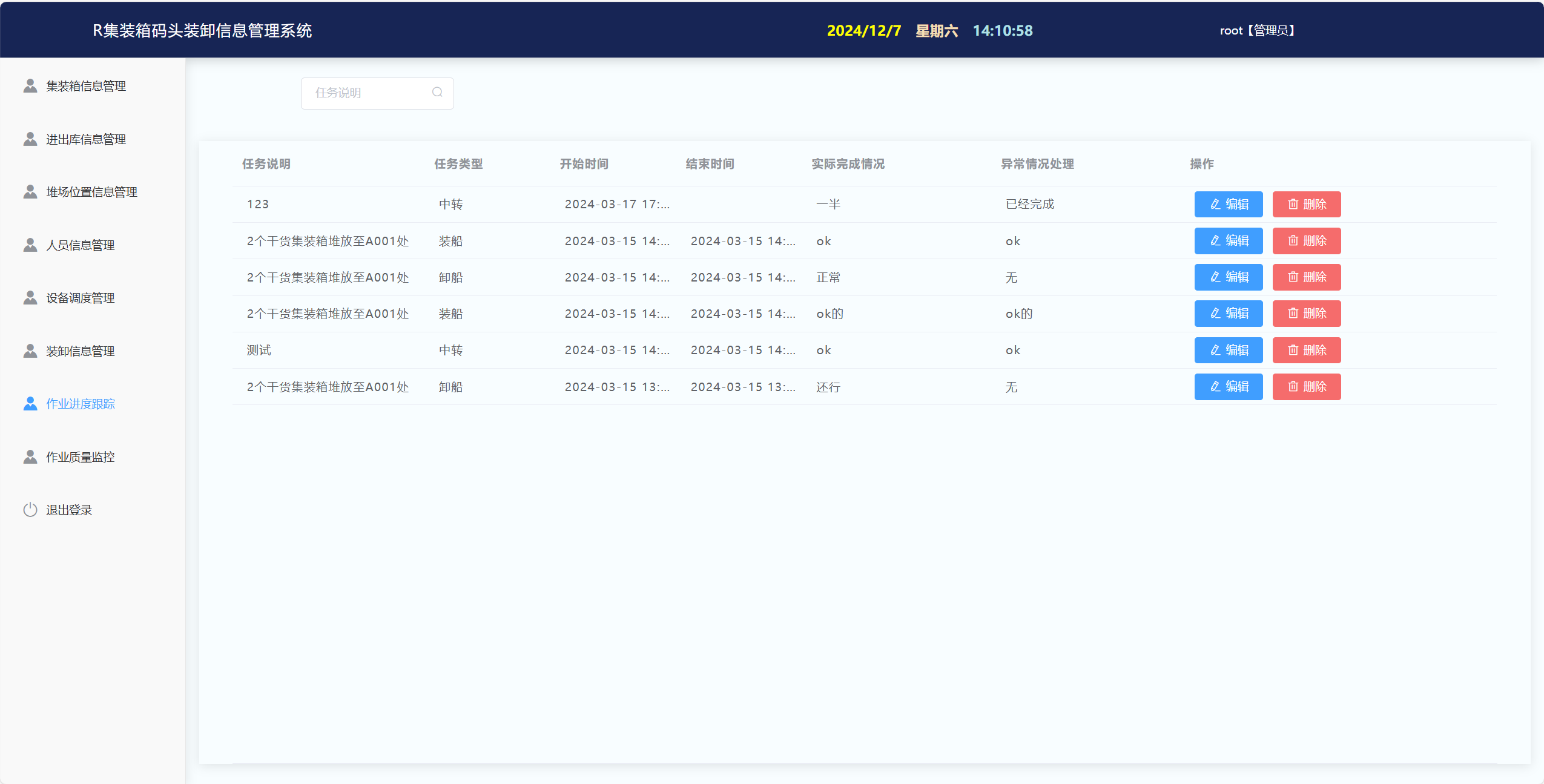The height and width of the screenshot is (784, 1544).
Task: Click root【管理员】 user label
Action: [1257, 30]
